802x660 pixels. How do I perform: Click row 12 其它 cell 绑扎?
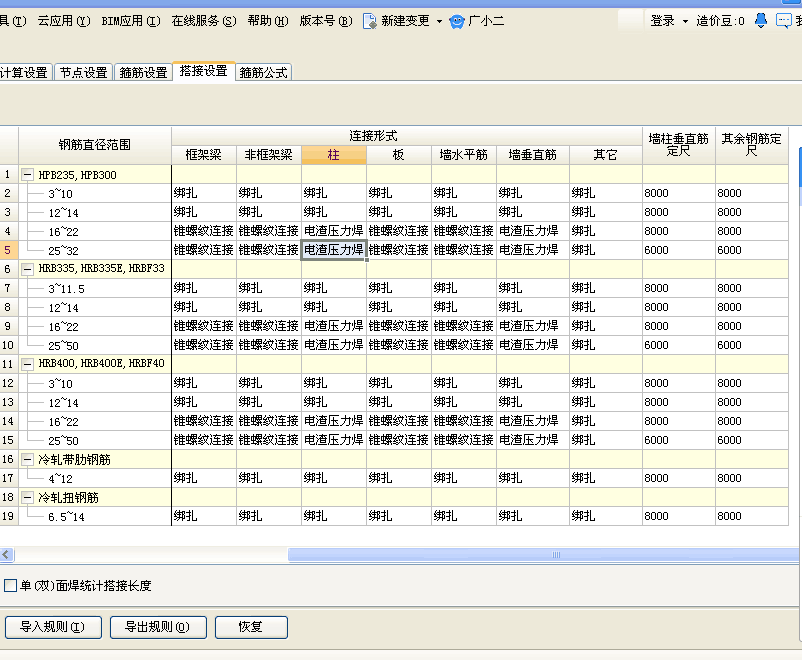(x=606, y=383)
